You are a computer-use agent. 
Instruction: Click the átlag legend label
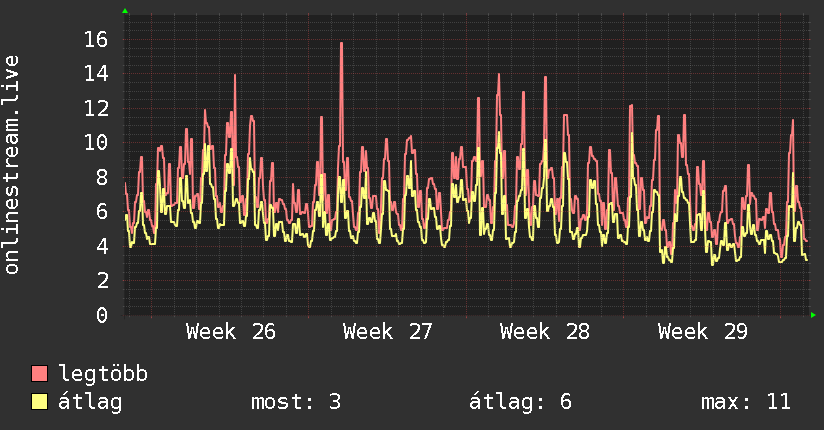pos(90,402)
